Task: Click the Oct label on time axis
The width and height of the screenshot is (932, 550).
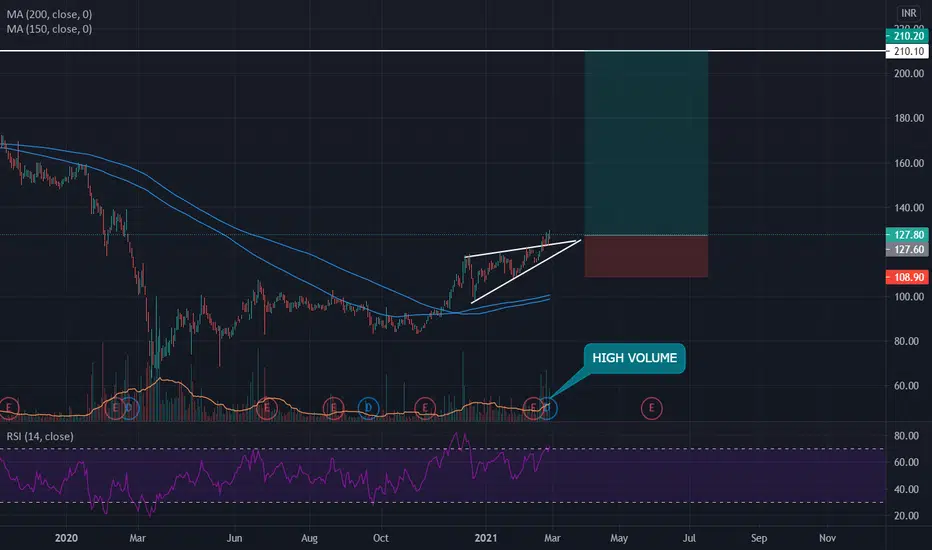Action: click(380, 538)
